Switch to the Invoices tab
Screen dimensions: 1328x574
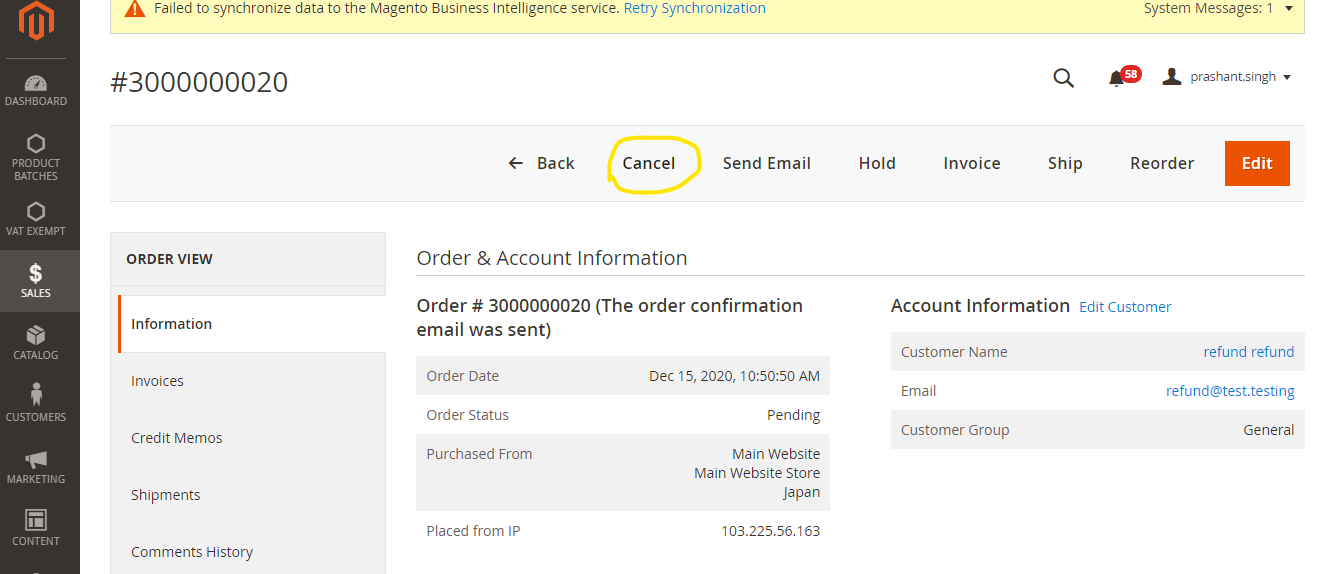coord(157,381)
